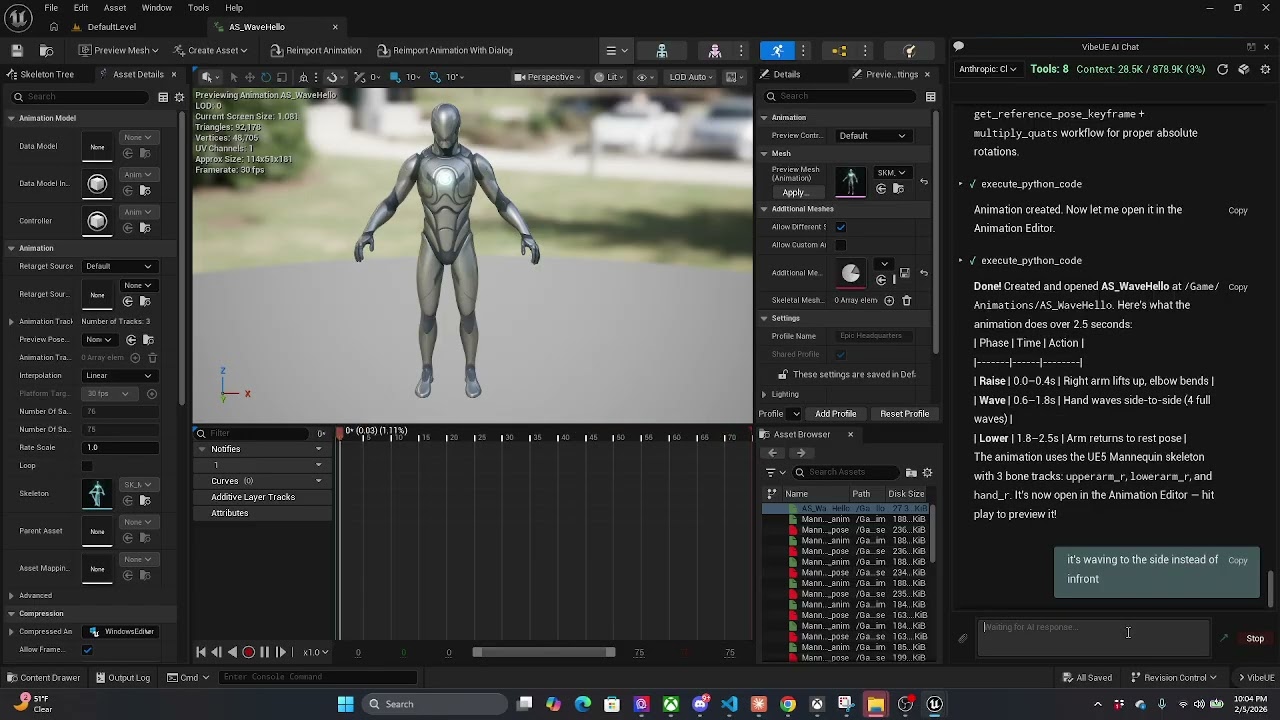This screenshot has width=1280, height=720.
Task: Toggle Allow Custom Anim BP checkbox
Action: 840,245
